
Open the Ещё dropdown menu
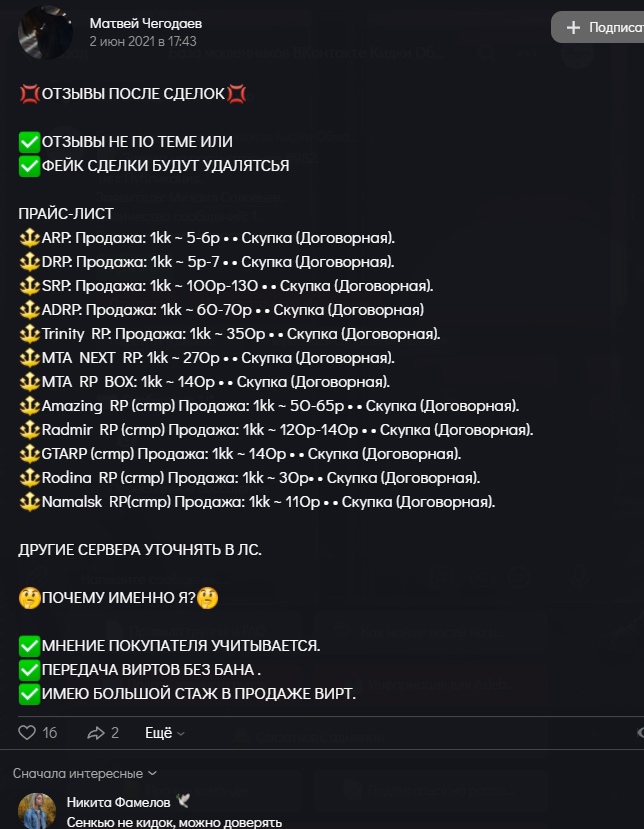164,733
